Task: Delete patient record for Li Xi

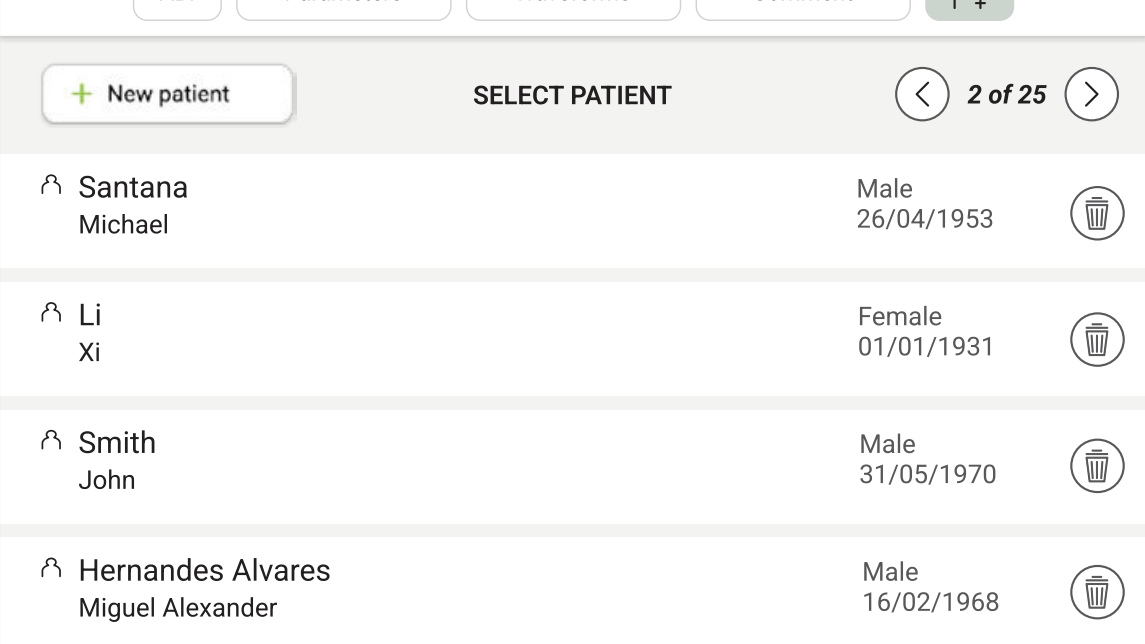Action: coord(1097,340)
